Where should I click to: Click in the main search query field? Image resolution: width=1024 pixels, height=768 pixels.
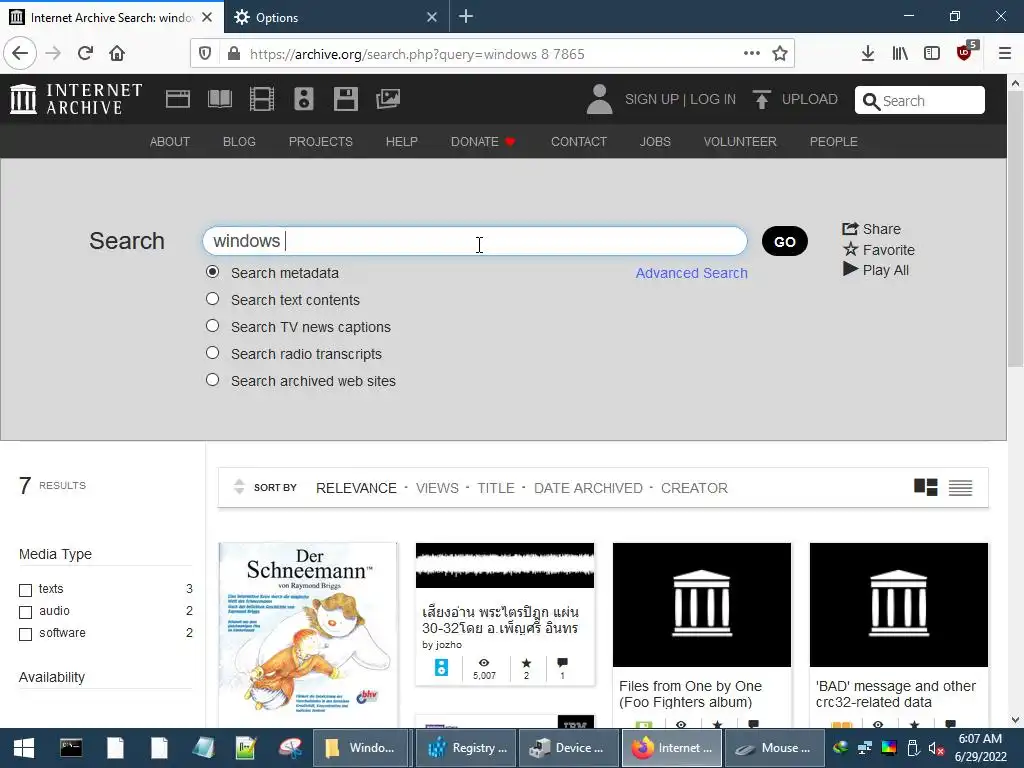pyautogui.click(x=475, y=241)
